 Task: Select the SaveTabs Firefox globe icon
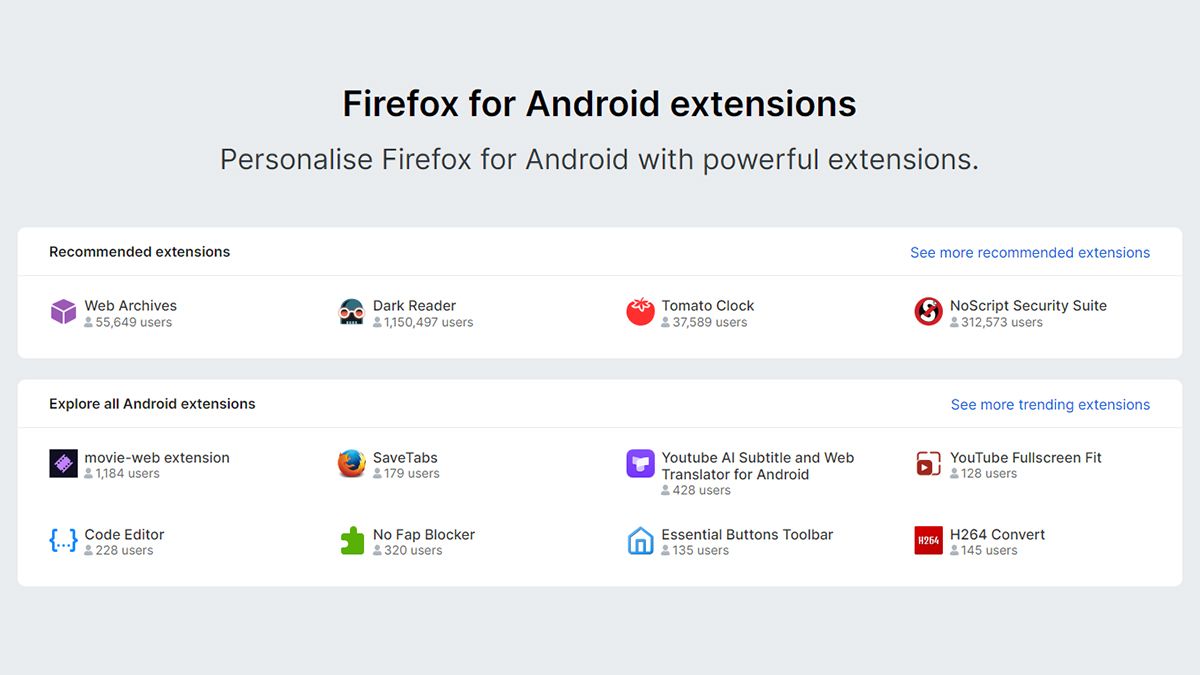tap(351, 463)
